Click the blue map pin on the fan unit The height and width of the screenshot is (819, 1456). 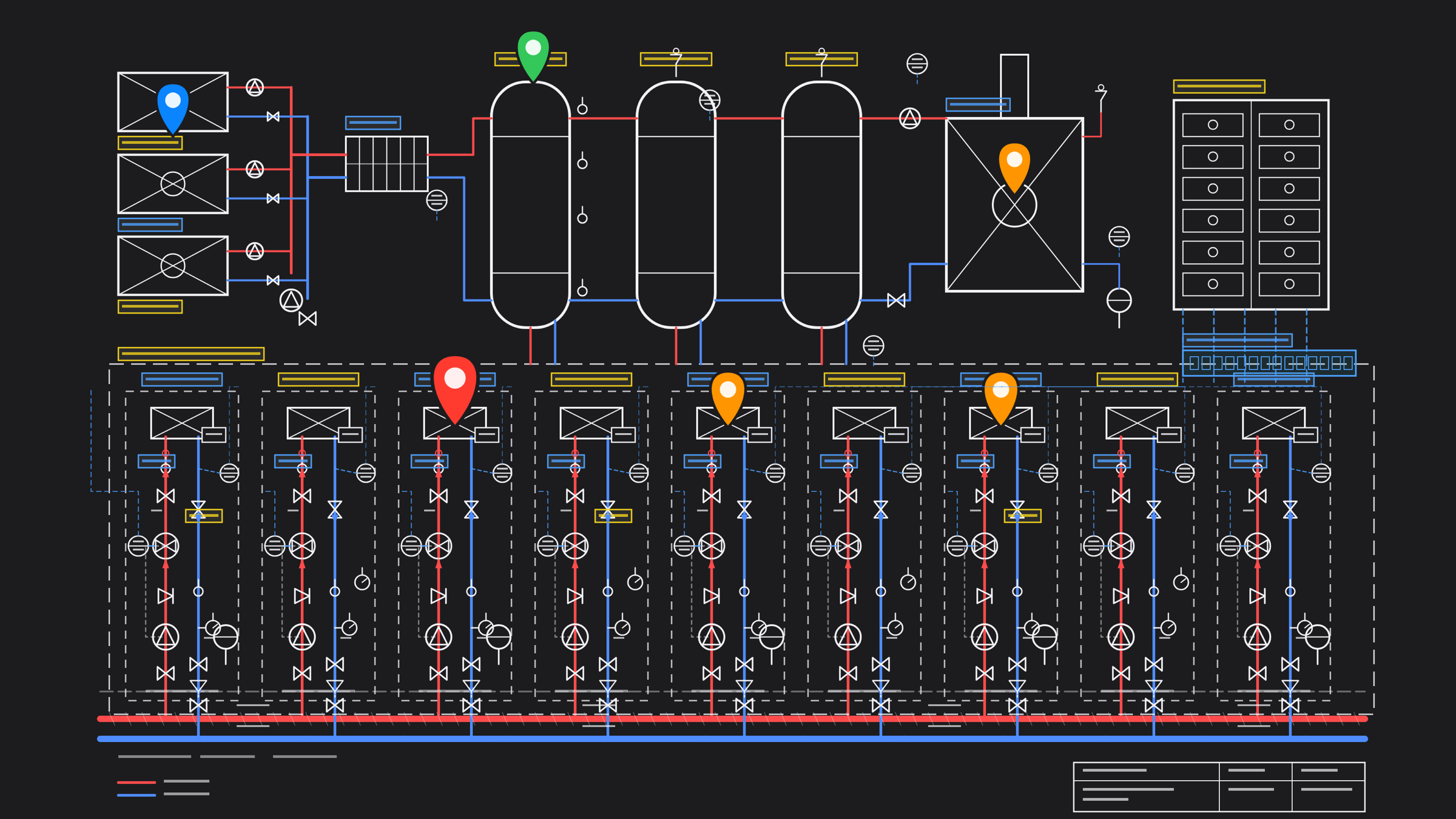click(x=173, y=108)
